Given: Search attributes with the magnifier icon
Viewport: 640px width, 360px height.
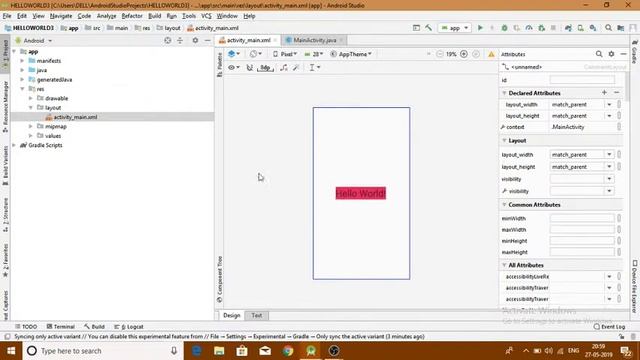Looking at the screenshot, I should tap(599, 54).
